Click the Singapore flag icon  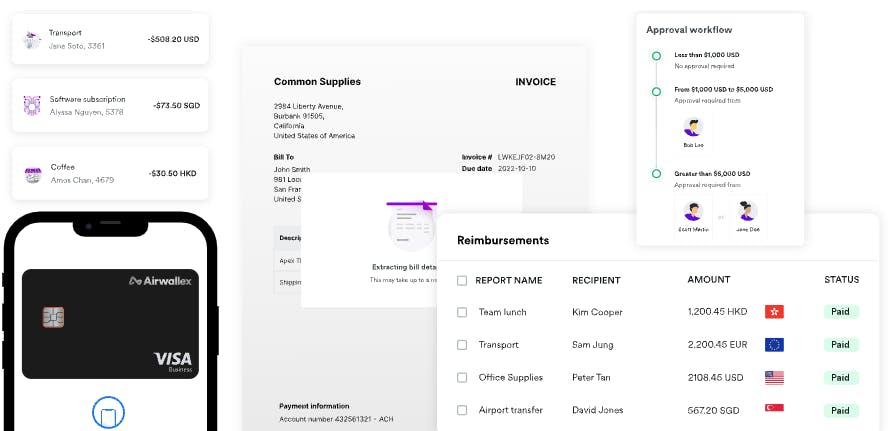[774, 409]
